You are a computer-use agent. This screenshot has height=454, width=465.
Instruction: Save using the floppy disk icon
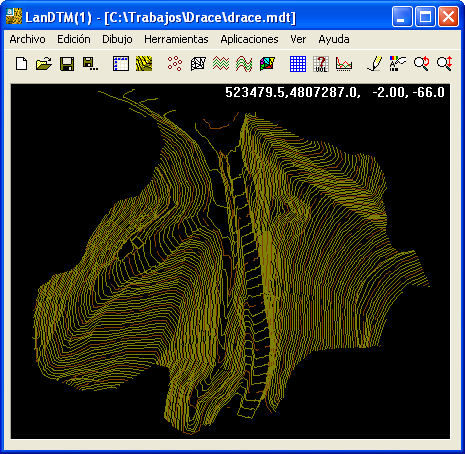tap(67, 64)
